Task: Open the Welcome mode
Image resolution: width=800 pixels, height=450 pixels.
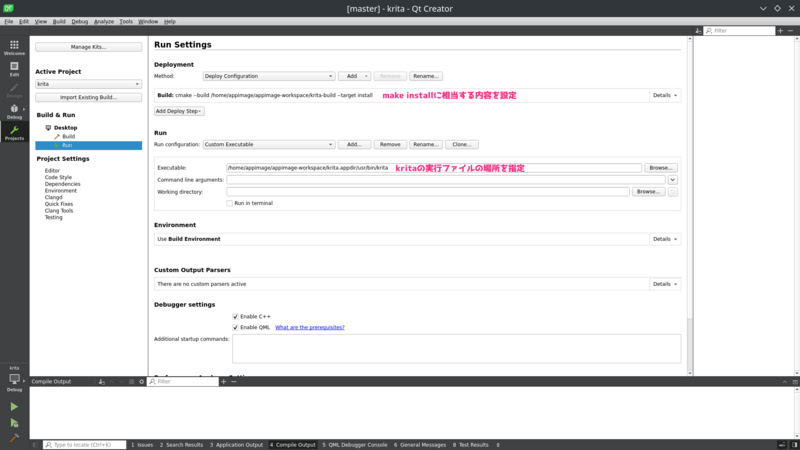Action: click(x=14, y=47)
